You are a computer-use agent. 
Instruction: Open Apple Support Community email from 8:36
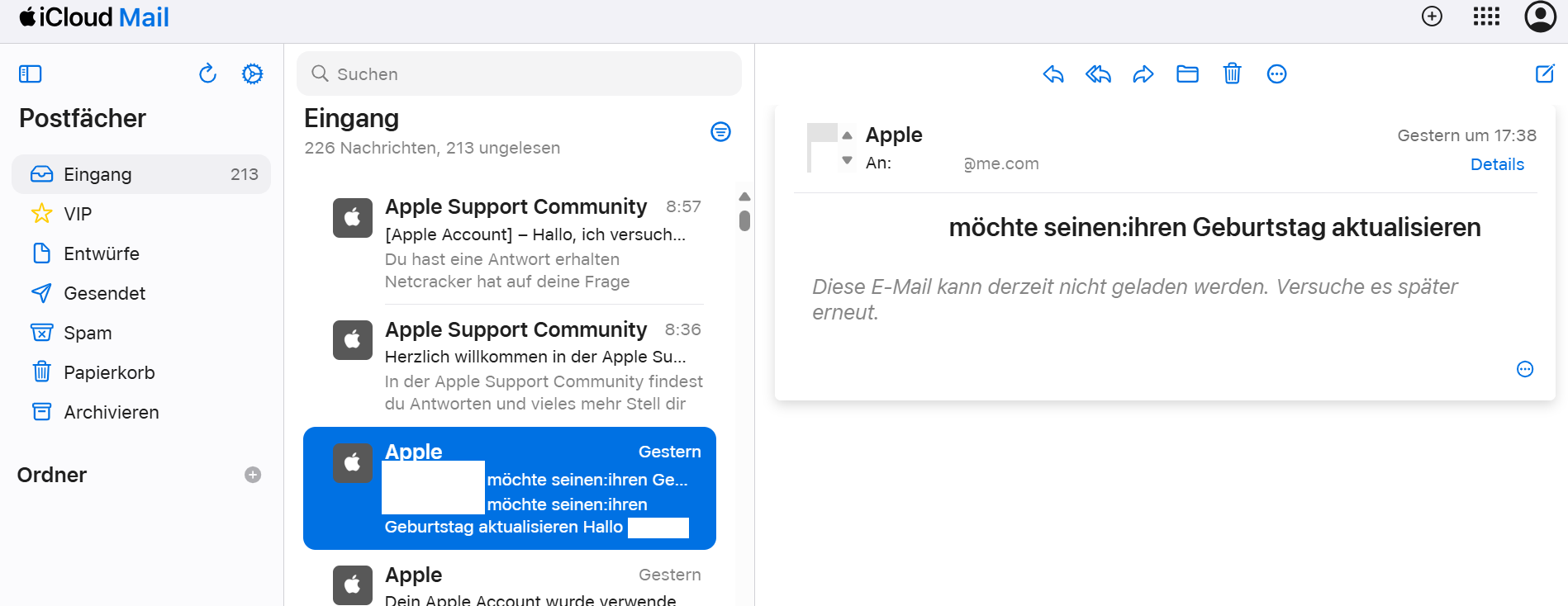click(x=510, y=366)
